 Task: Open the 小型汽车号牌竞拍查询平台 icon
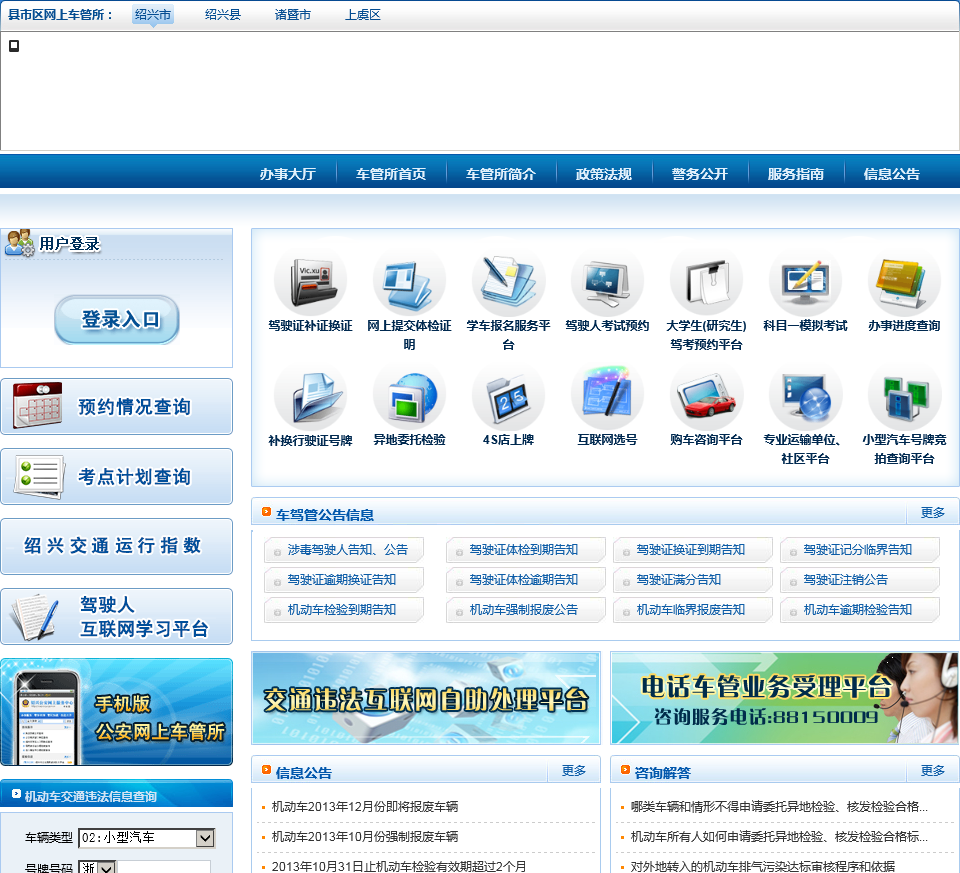904,397
